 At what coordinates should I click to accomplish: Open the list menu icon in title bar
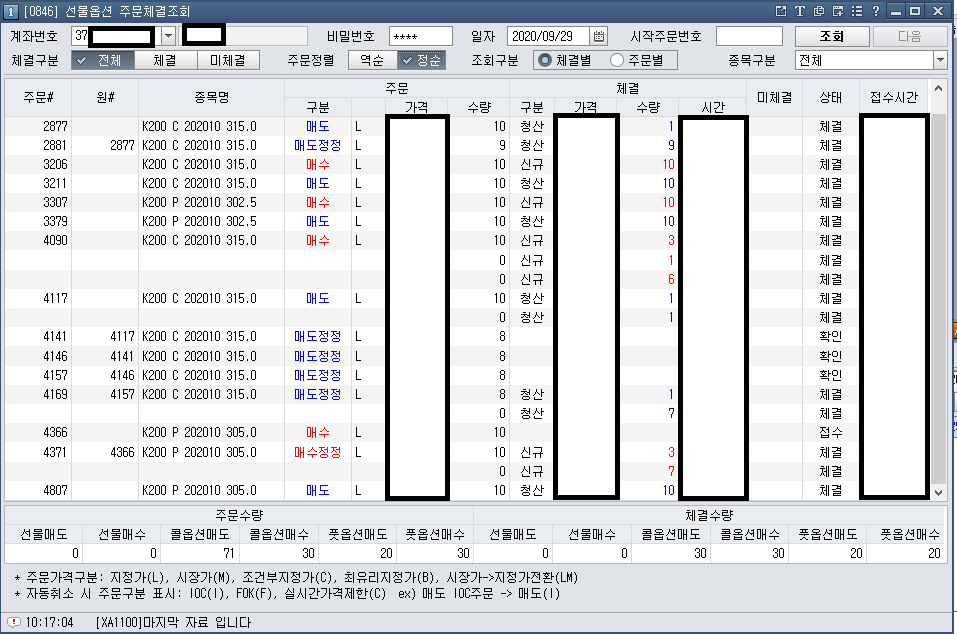pos(856,11)
